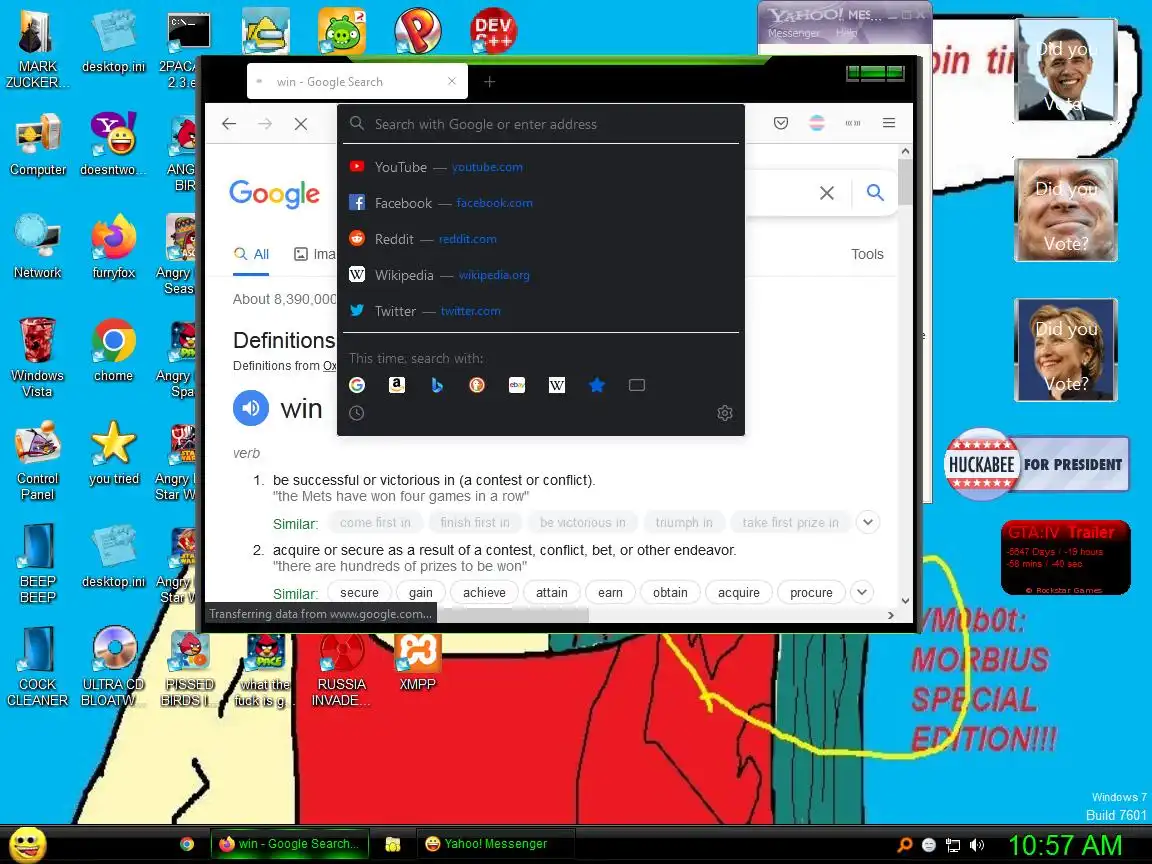Click the Huckabee for President banner

(x=1036, y=464)
